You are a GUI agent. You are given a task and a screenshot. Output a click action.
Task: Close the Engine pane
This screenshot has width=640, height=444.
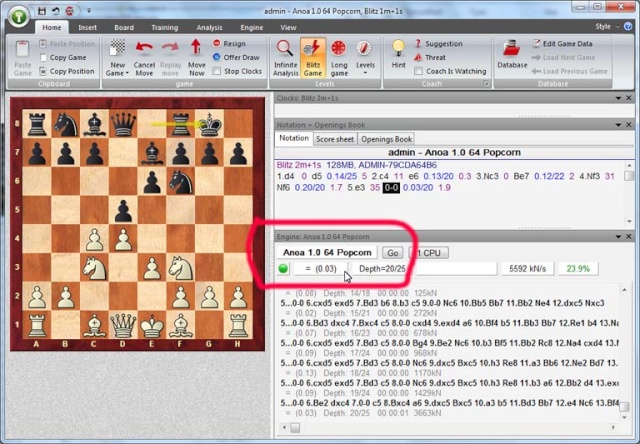click(x=629, y=237)
